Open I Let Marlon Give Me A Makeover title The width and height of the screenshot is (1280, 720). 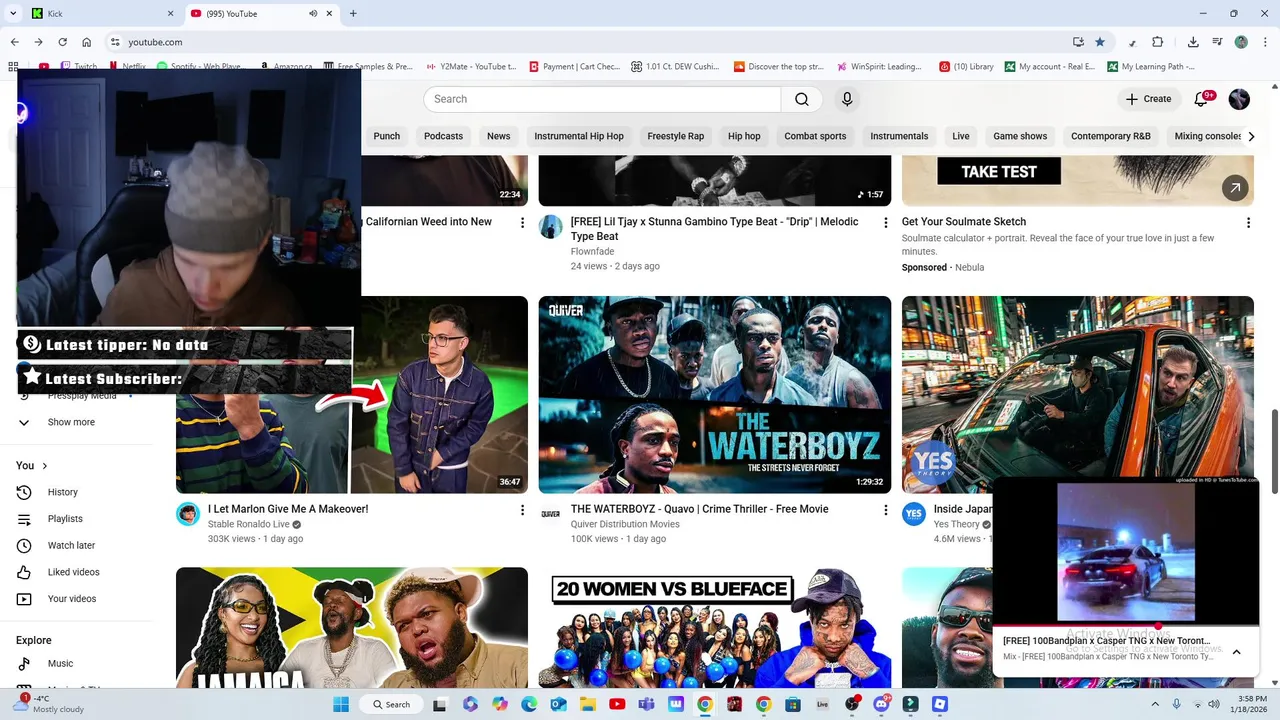288,509
